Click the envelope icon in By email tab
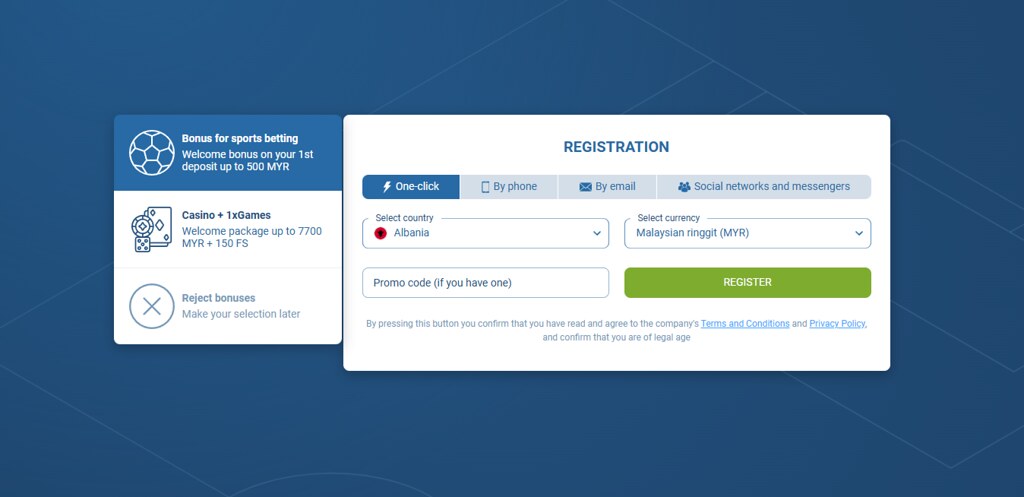This screenshot has height=497, width=1024. pos(585,187)
